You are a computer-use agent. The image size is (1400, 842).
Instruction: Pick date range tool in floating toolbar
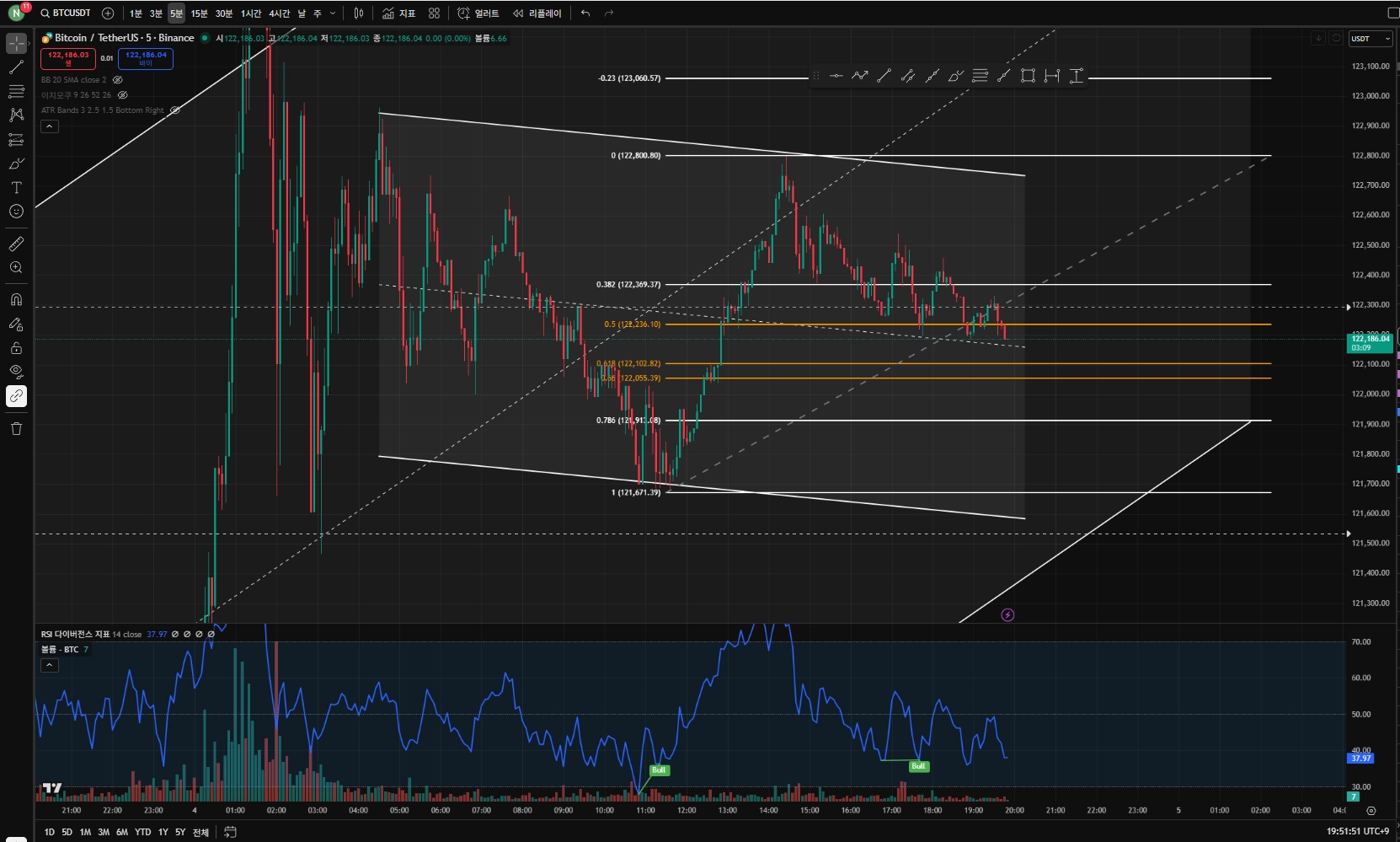tap(1052, 76)
